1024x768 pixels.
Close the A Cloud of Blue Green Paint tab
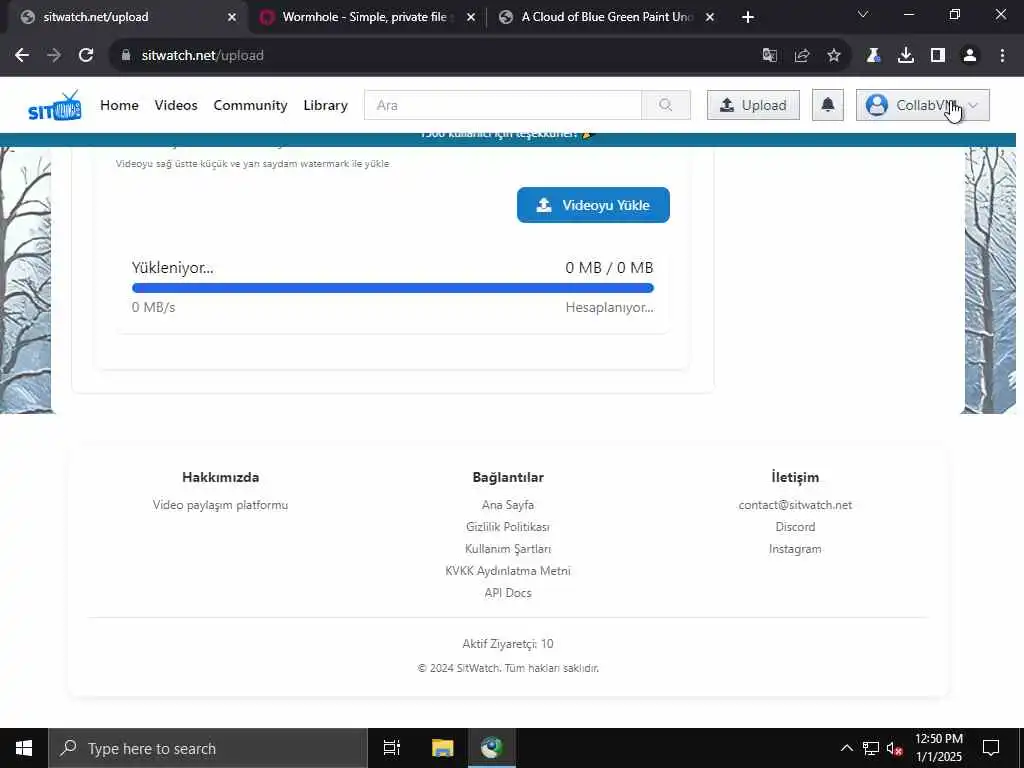tap(710, 17)
